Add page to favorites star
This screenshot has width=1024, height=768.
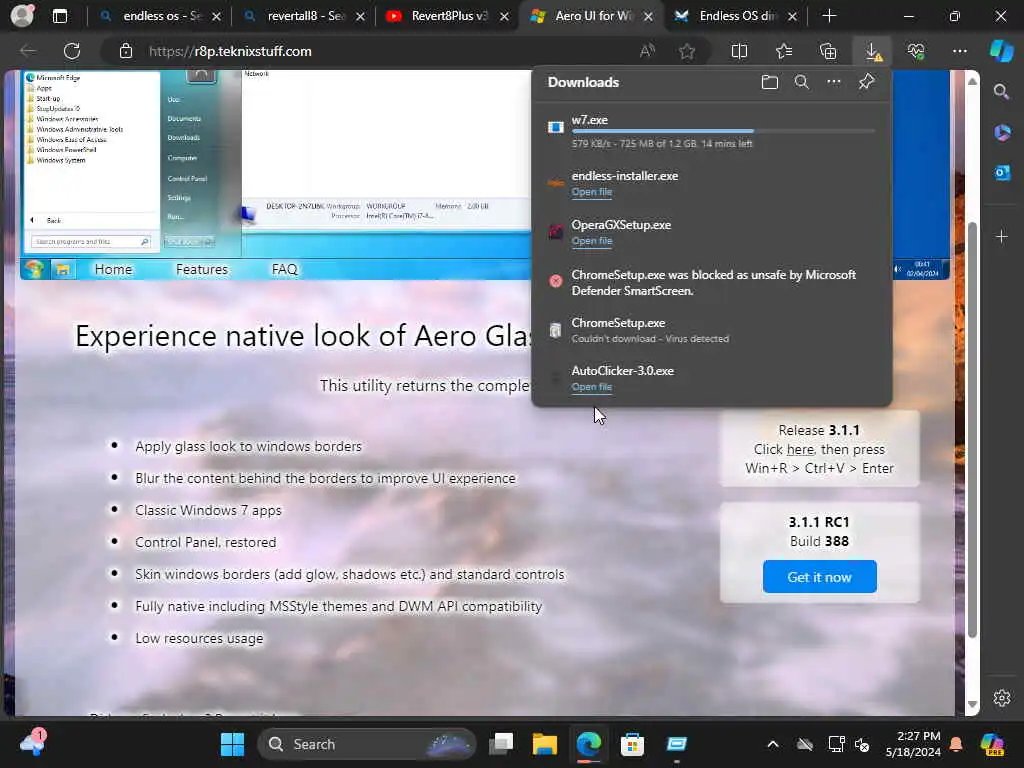686,51
